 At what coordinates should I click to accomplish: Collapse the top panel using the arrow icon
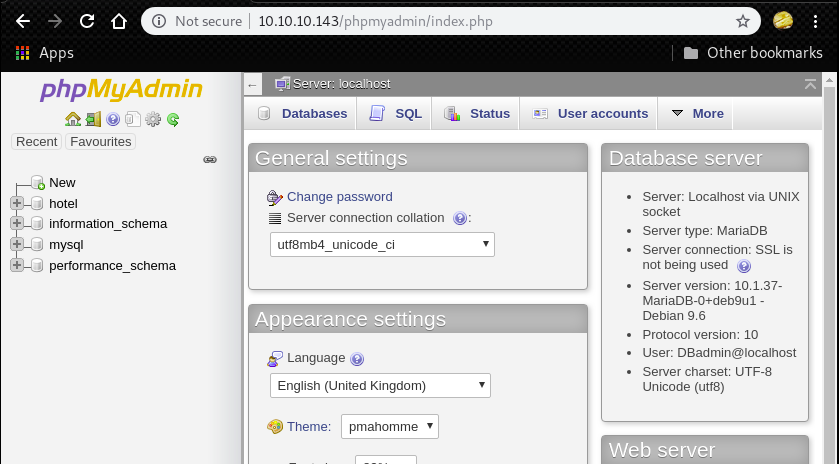[x=810, y=85]
